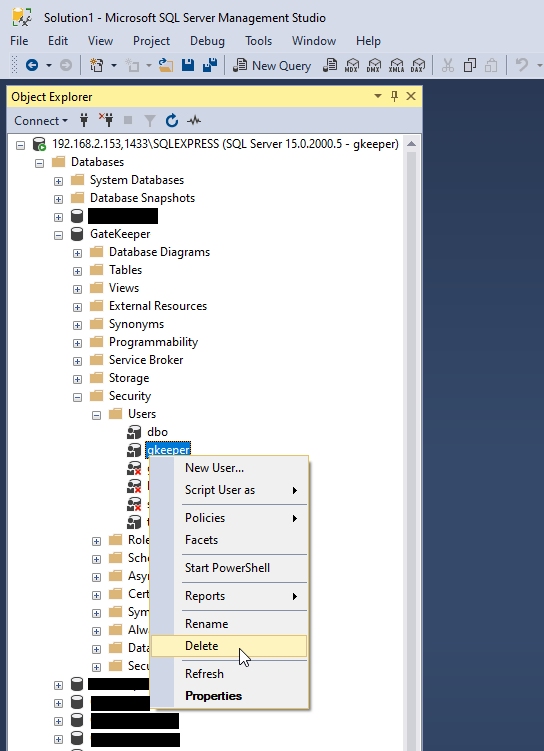Open the Tools menu
The image size is (544, 751).
[259, 41]
